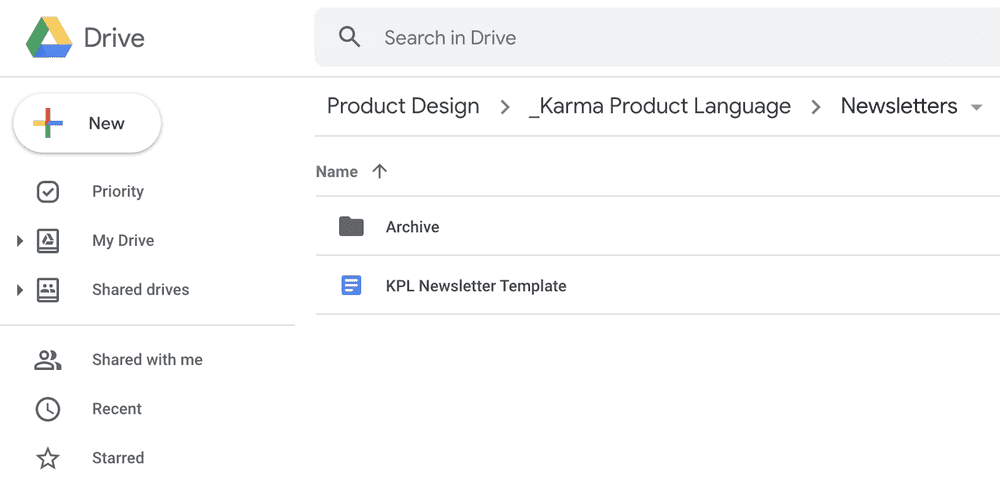Click the My Drive icon
This screenshot has height=493, width=1000.
point(48,241)
